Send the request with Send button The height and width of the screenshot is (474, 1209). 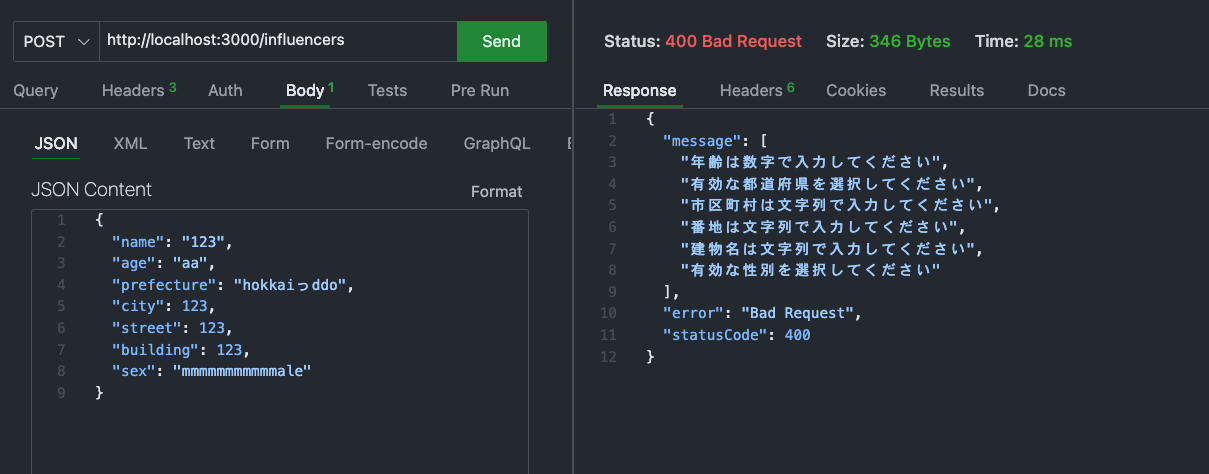(502, 41)
